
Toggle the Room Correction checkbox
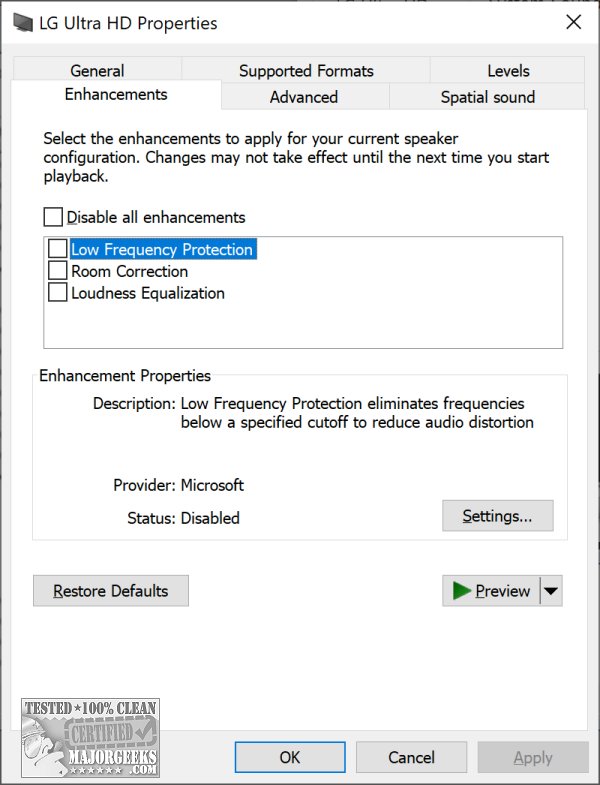pyautogui.click(x=58, y=271)
